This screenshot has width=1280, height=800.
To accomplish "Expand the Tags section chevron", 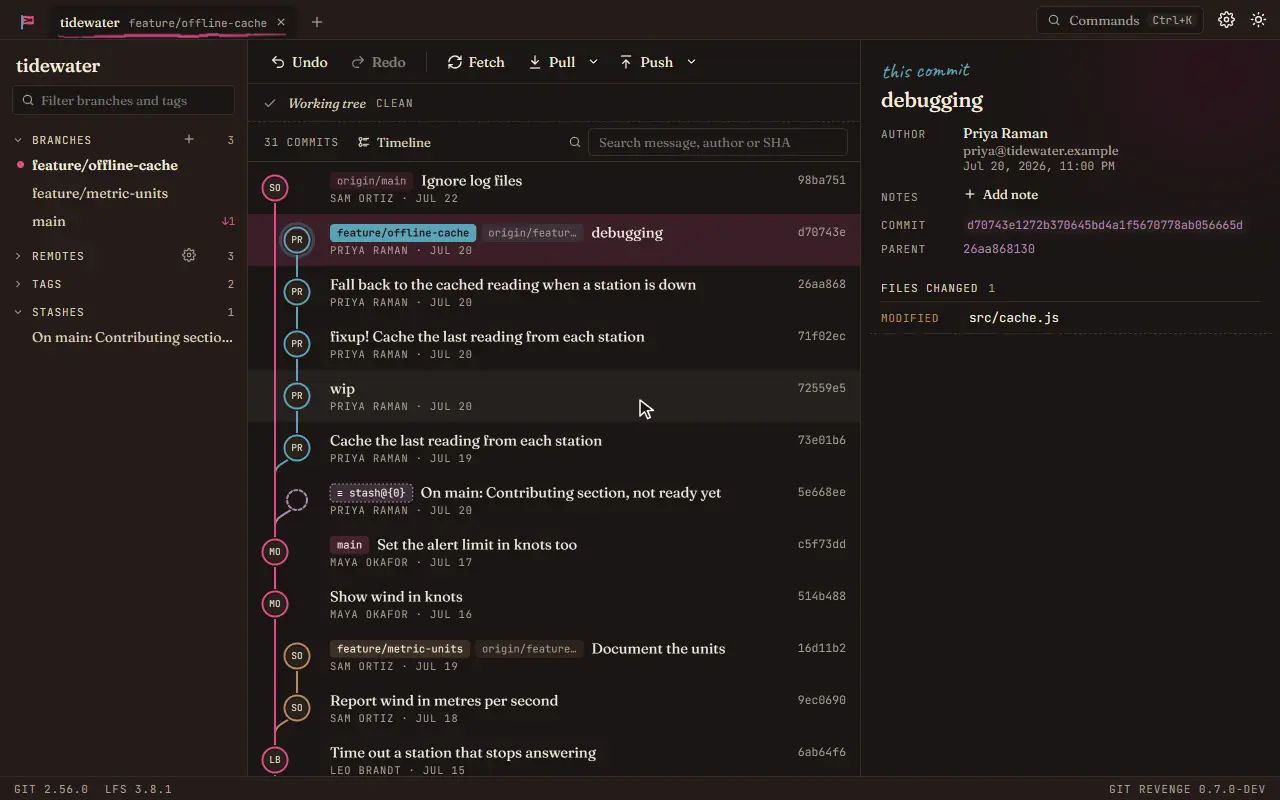I will (x=18, y=284).
